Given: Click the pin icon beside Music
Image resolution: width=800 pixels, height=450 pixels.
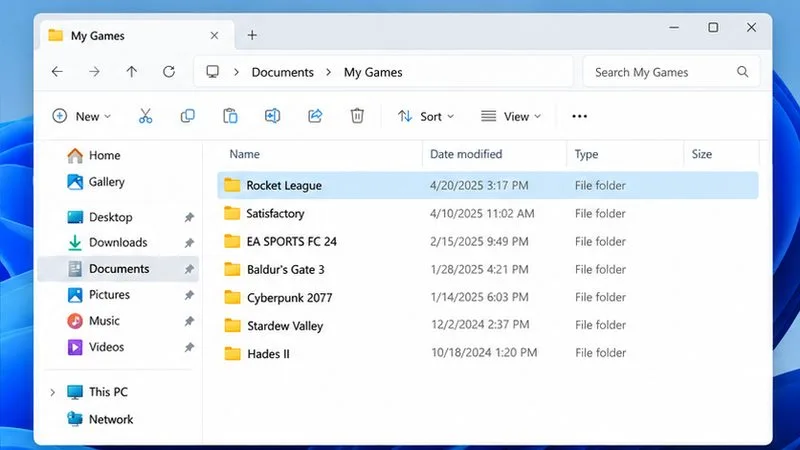Looking at the screenshot, I should pyautogui.click(x=189, y=321).
